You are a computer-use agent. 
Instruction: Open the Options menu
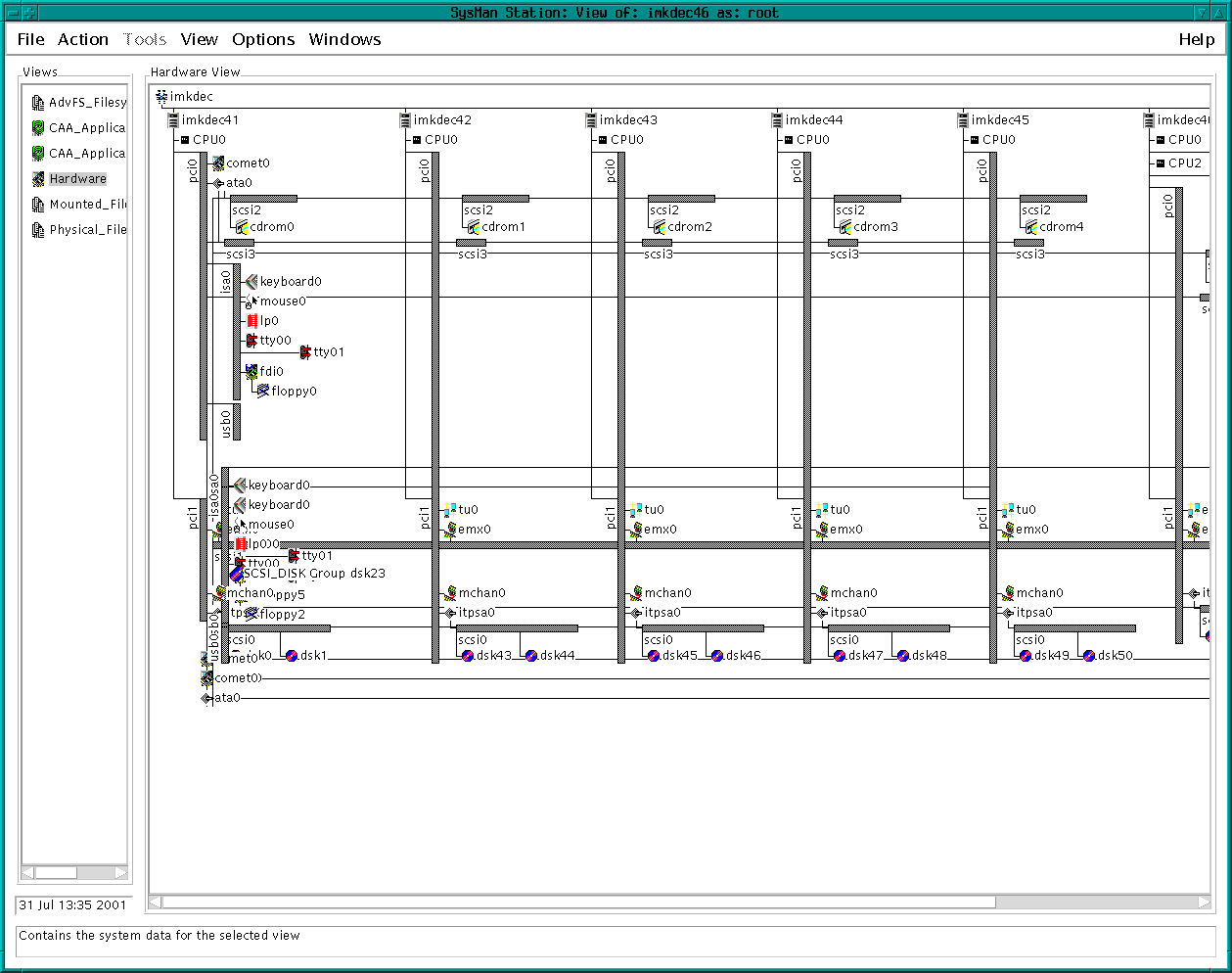(263, 40)
